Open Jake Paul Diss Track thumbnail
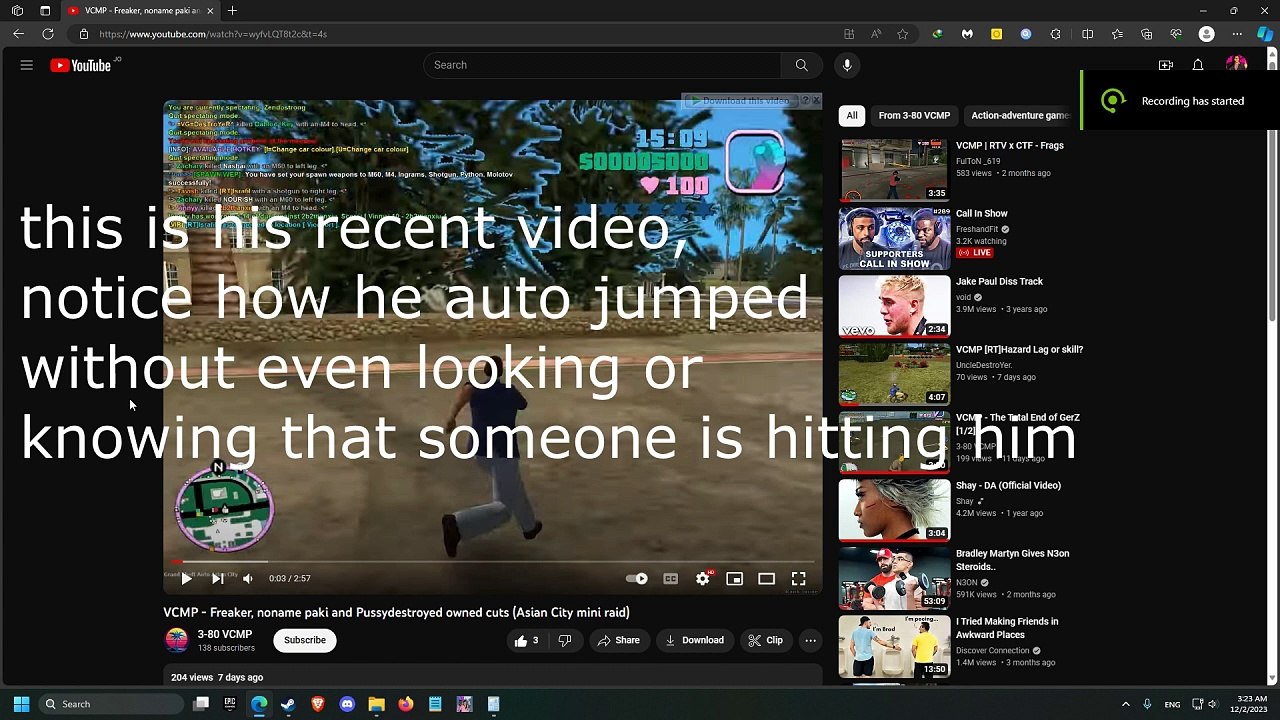 tap(894, 306)
